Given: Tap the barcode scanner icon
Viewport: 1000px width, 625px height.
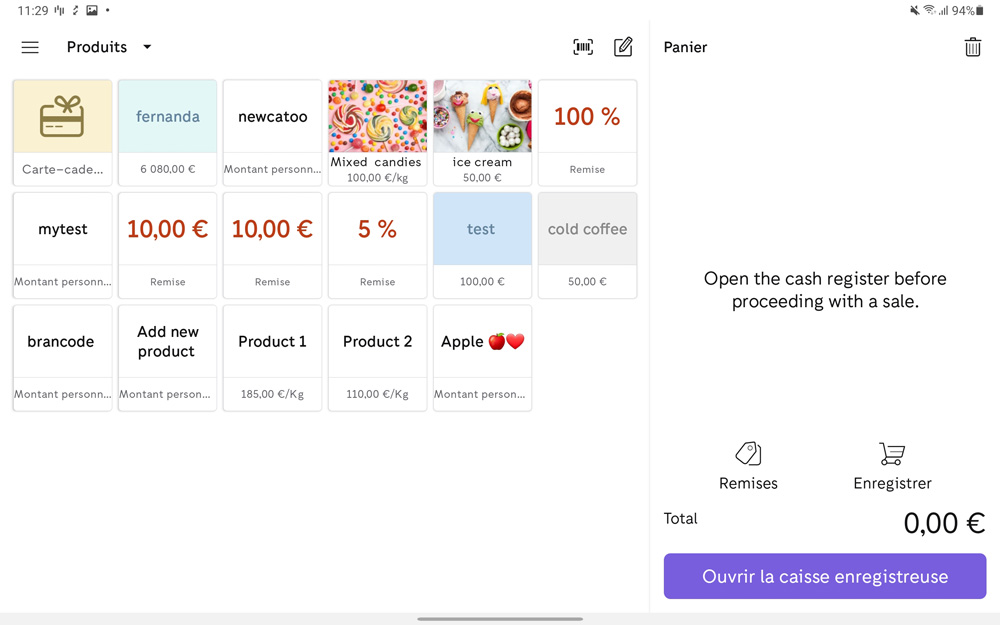Looking at the screenshot, I should pos(583,47).
